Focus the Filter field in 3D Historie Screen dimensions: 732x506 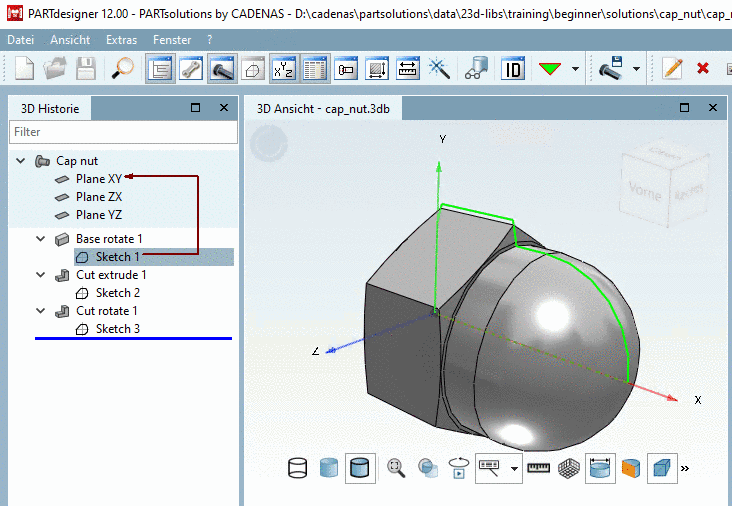tap(123, 132)
